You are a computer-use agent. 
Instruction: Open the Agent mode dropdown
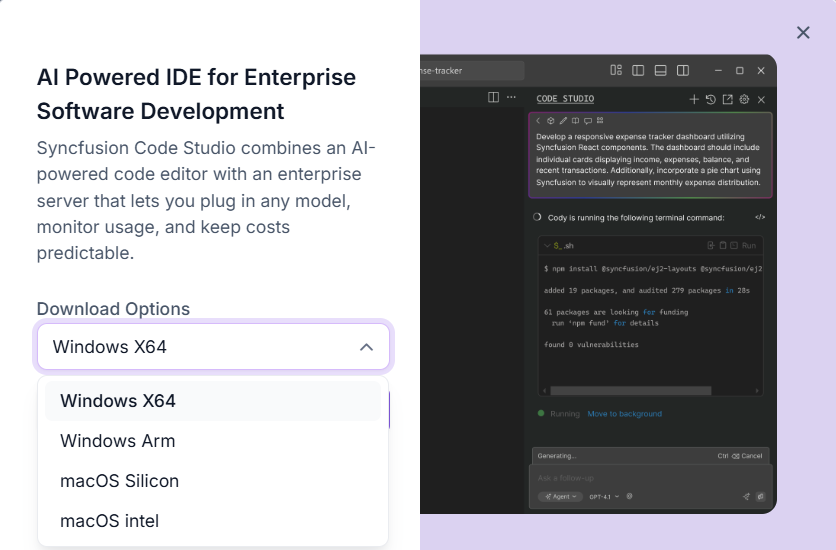coord(560,497)
